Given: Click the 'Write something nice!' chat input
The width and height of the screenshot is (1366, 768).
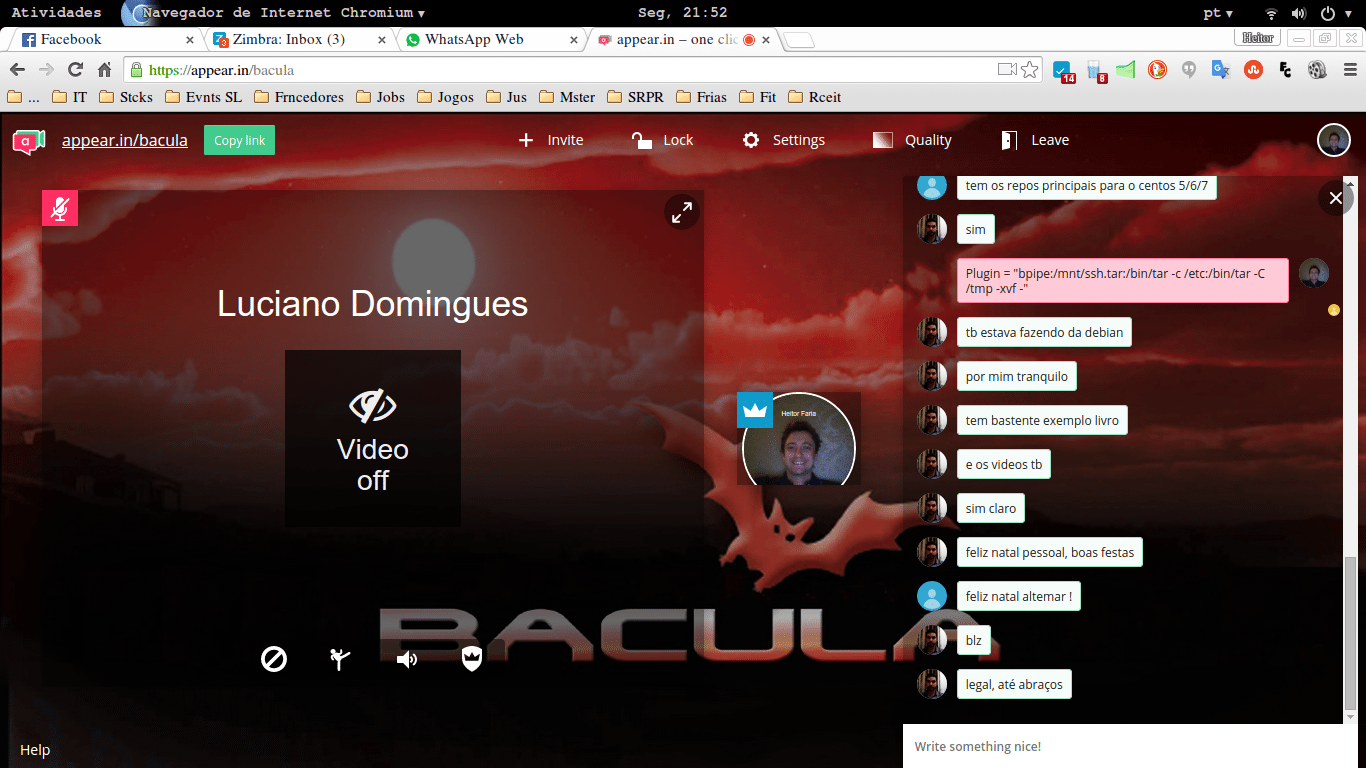Looking at the screenshot, I should click(x=1120, y=746).
